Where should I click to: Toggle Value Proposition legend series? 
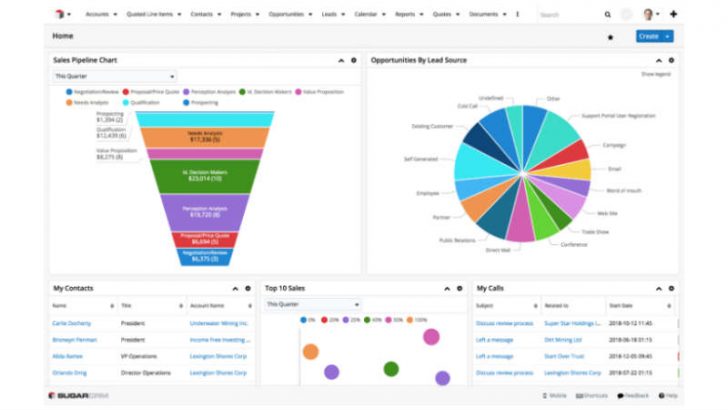click(320, 92)
